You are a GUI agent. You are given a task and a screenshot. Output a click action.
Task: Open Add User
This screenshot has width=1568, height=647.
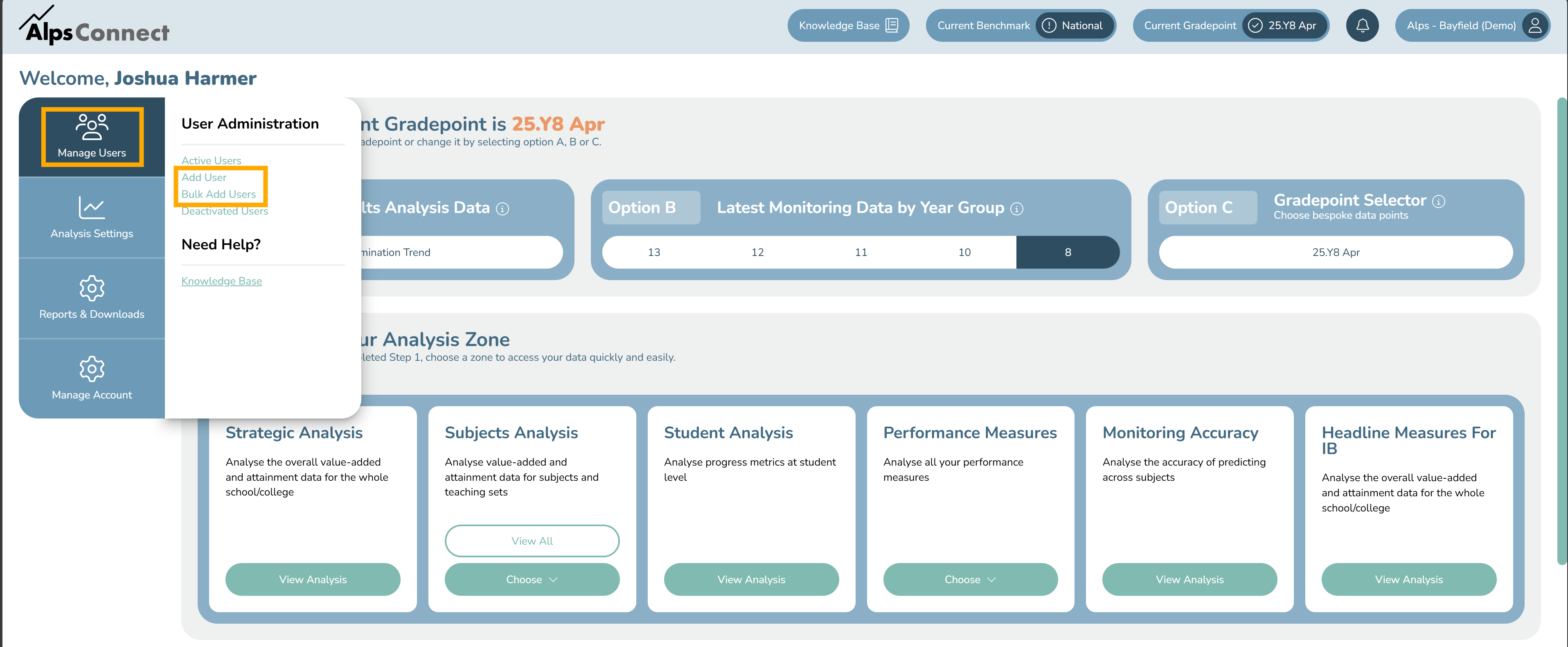[x=204, y=177]
